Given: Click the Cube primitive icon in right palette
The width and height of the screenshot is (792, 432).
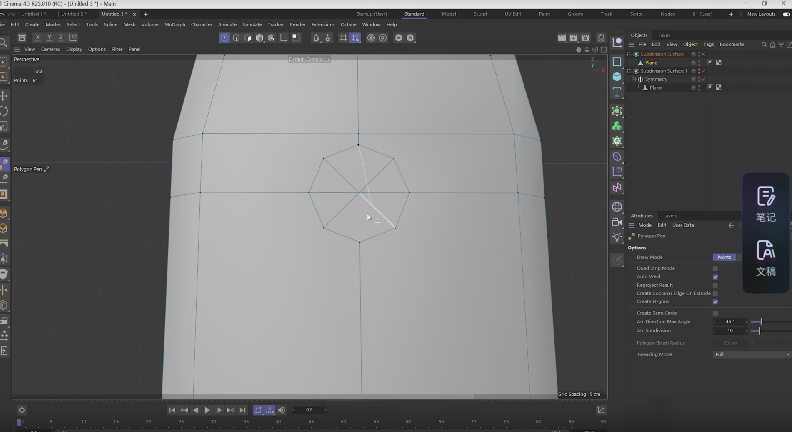Looking at the screenshot, I should 617,77.
